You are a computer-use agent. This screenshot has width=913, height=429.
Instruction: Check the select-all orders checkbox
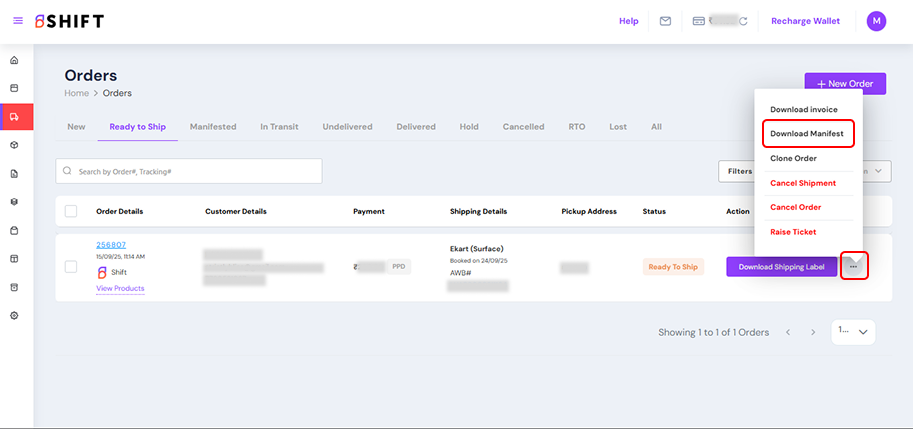click(x=71, y=211)
